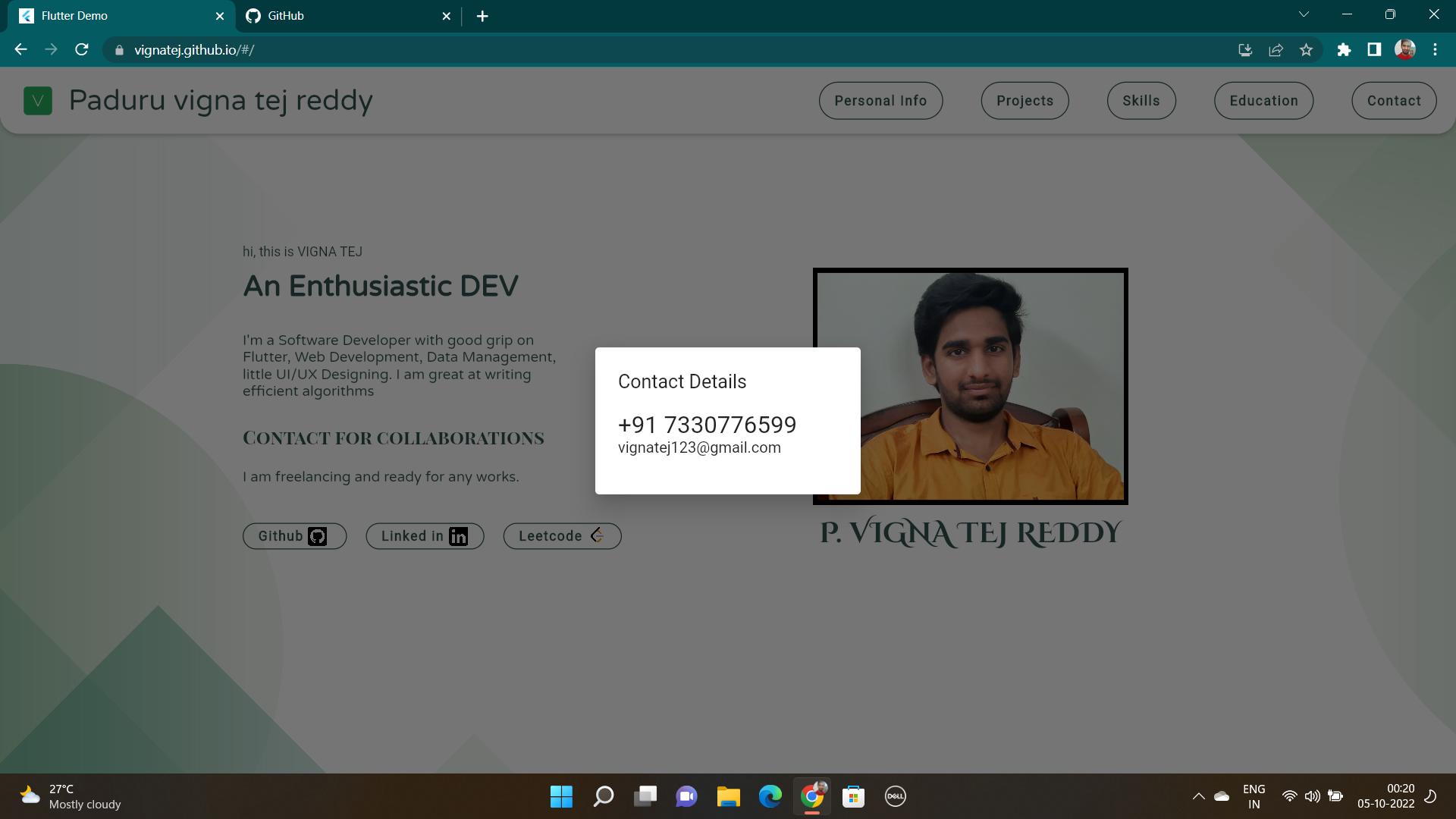This screenshot has height=819, width=1456.
Task: Click the side panel icon in Chrome toolbar
Action: [1375, 49]
